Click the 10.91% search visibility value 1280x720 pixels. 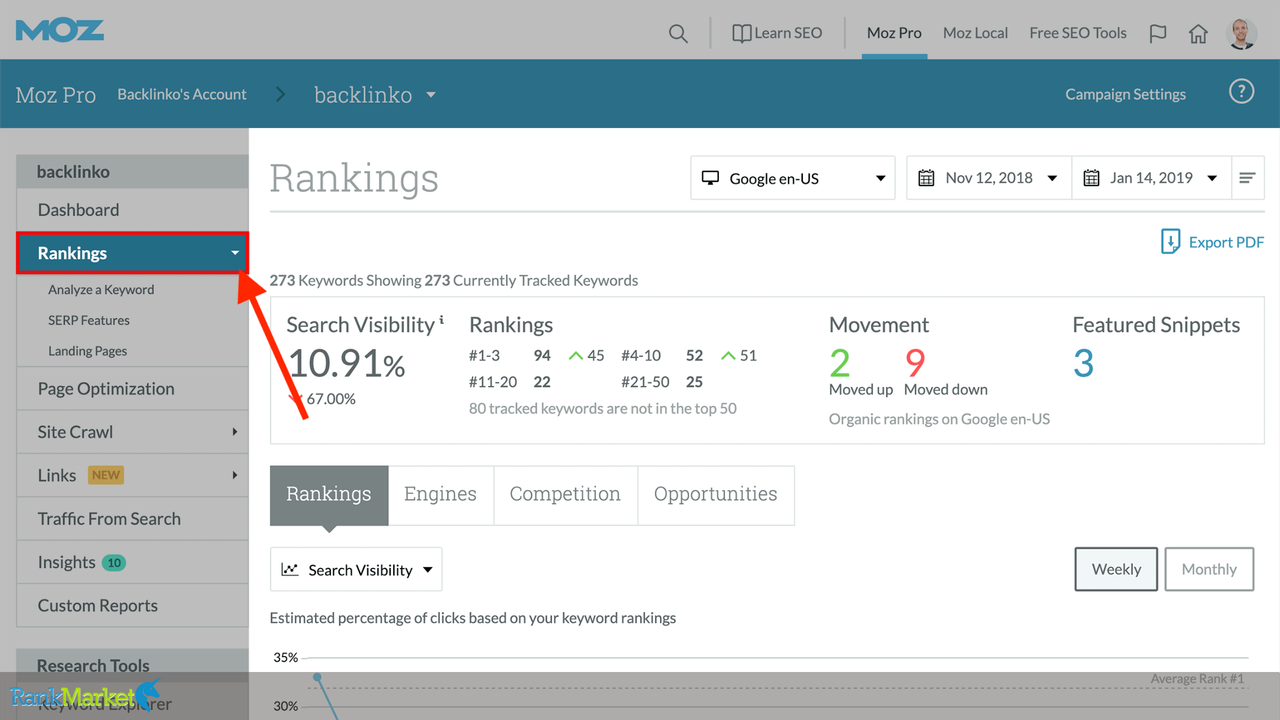coord(346,363)
